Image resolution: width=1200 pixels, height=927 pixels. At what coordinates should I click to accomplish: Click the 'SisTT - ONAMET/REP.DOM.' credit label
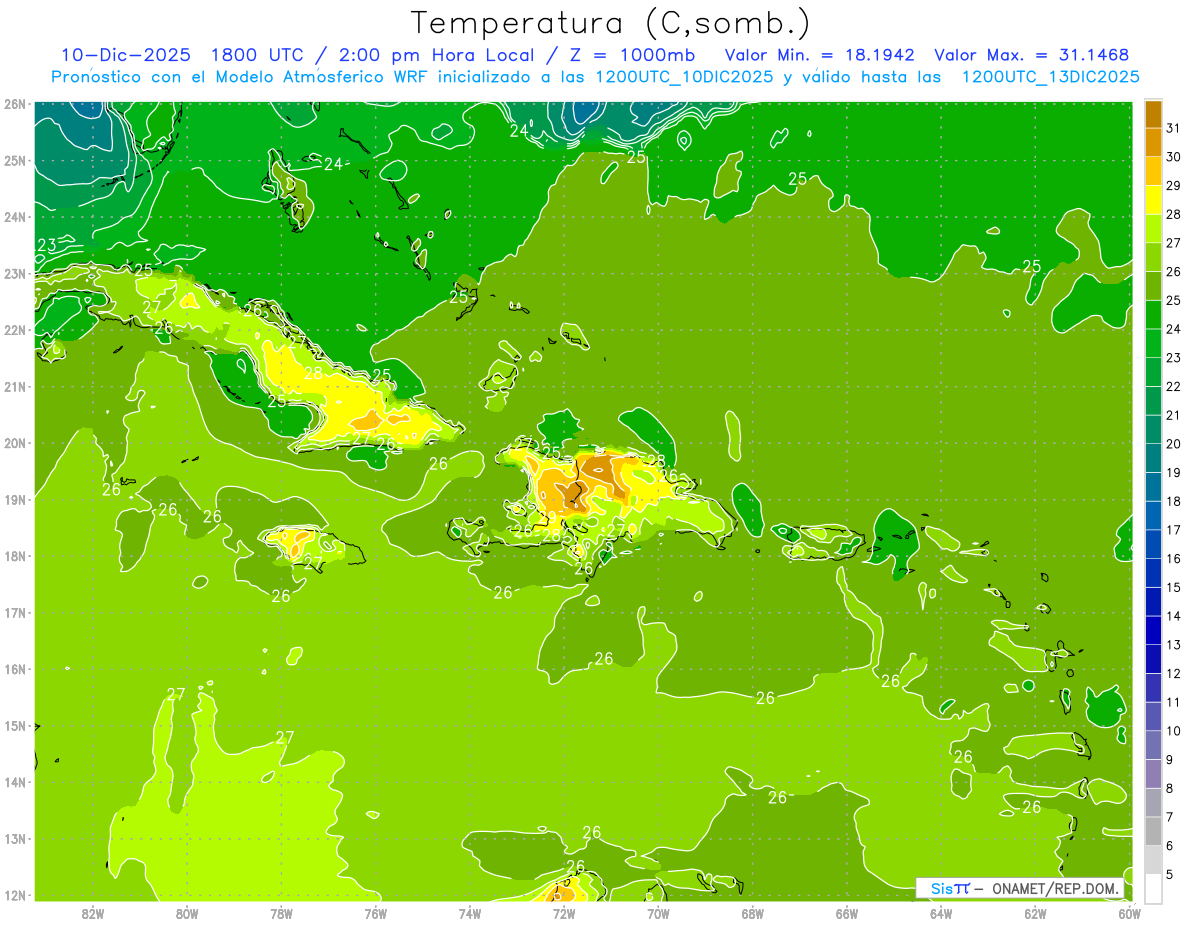(1021, 888)
